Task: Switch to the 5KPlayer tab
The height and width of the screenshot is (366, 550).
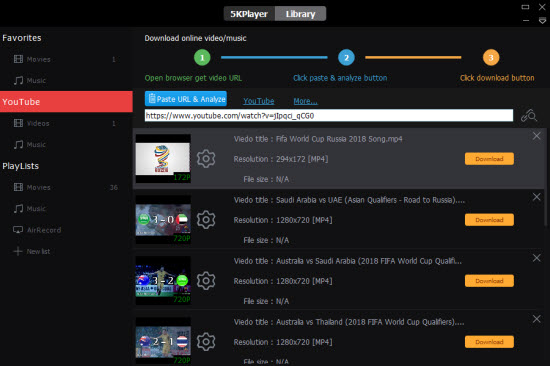Action: [249, 14]
